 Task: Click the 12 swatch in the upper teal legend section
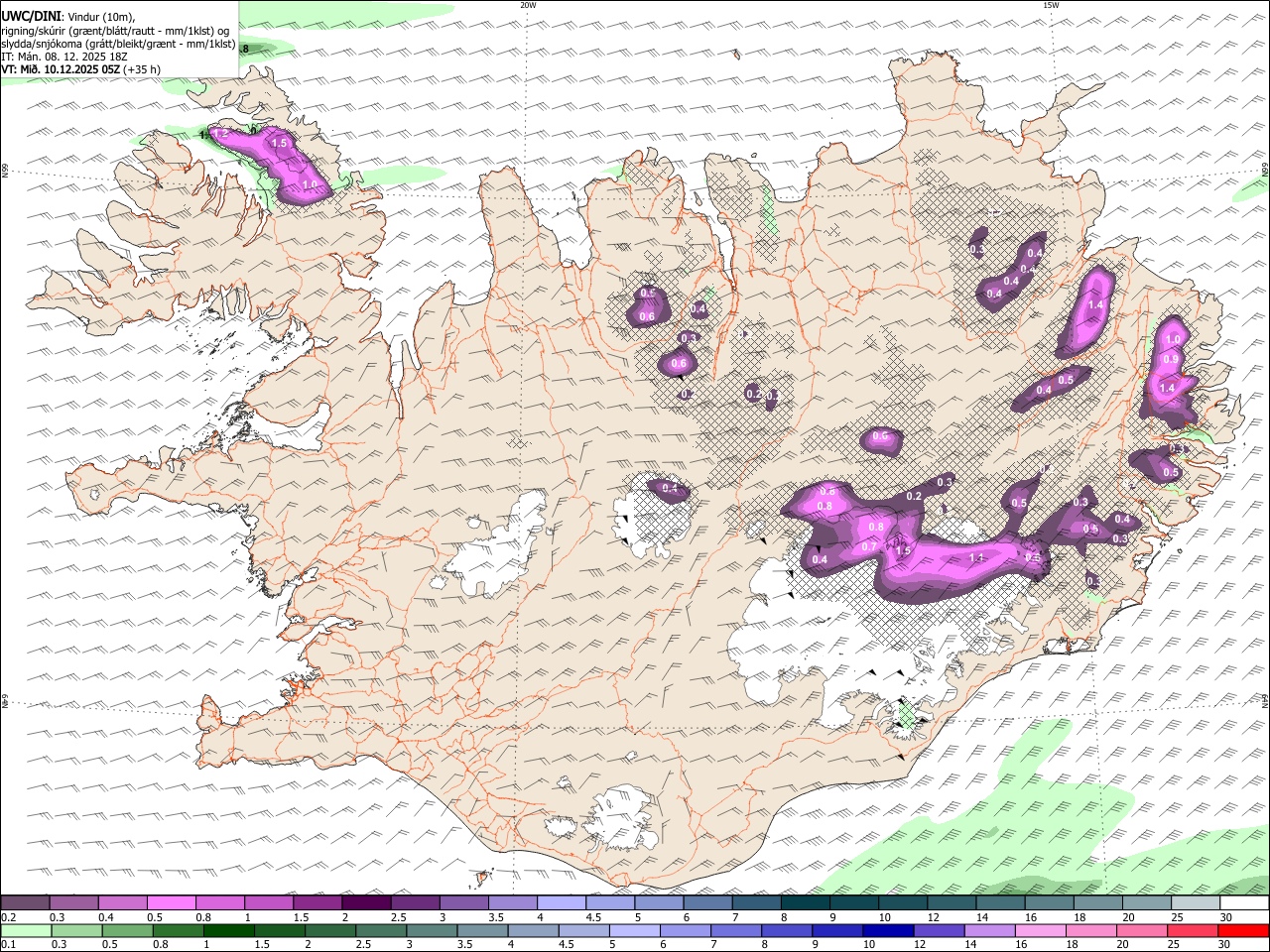[x=952, y=902]
